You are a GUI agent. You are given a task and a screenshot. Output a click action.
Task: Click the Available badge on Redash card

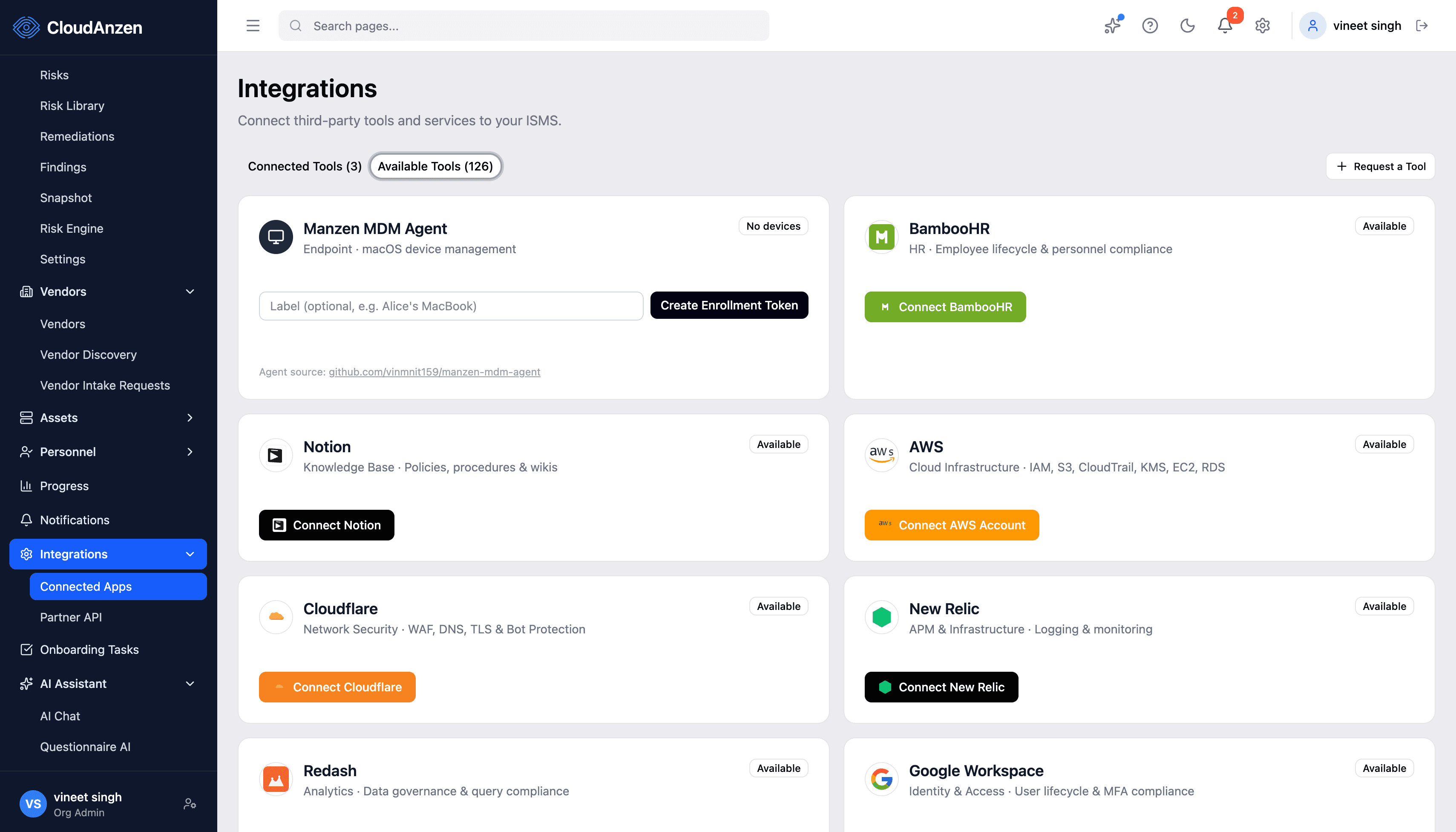(778, 768)
